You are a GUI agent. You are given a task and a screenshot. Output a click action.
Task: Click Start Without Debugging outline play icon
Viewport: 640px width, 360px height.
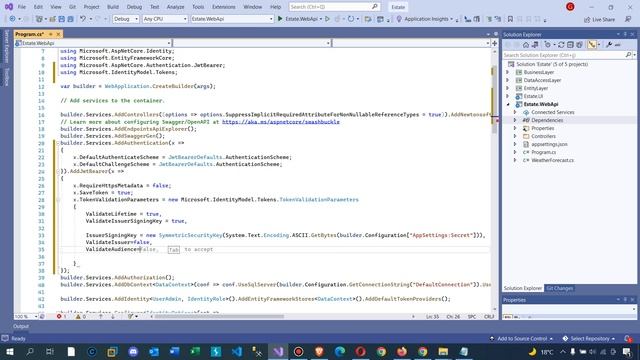click(x=327, y=19)
